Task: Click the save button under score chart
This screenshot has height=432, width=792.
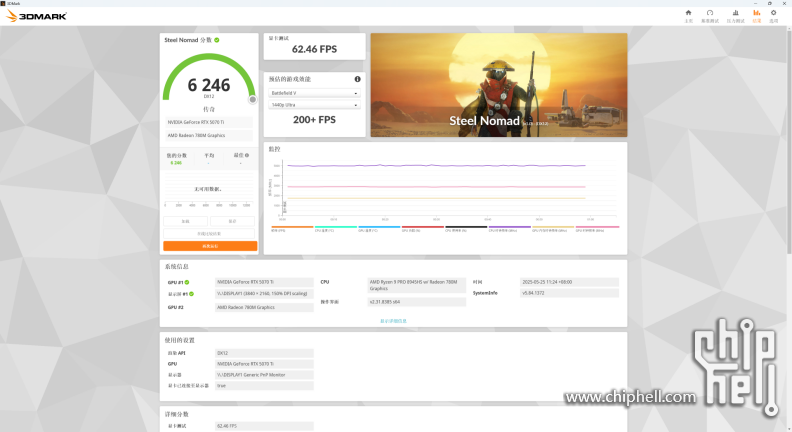Action: 232,221
